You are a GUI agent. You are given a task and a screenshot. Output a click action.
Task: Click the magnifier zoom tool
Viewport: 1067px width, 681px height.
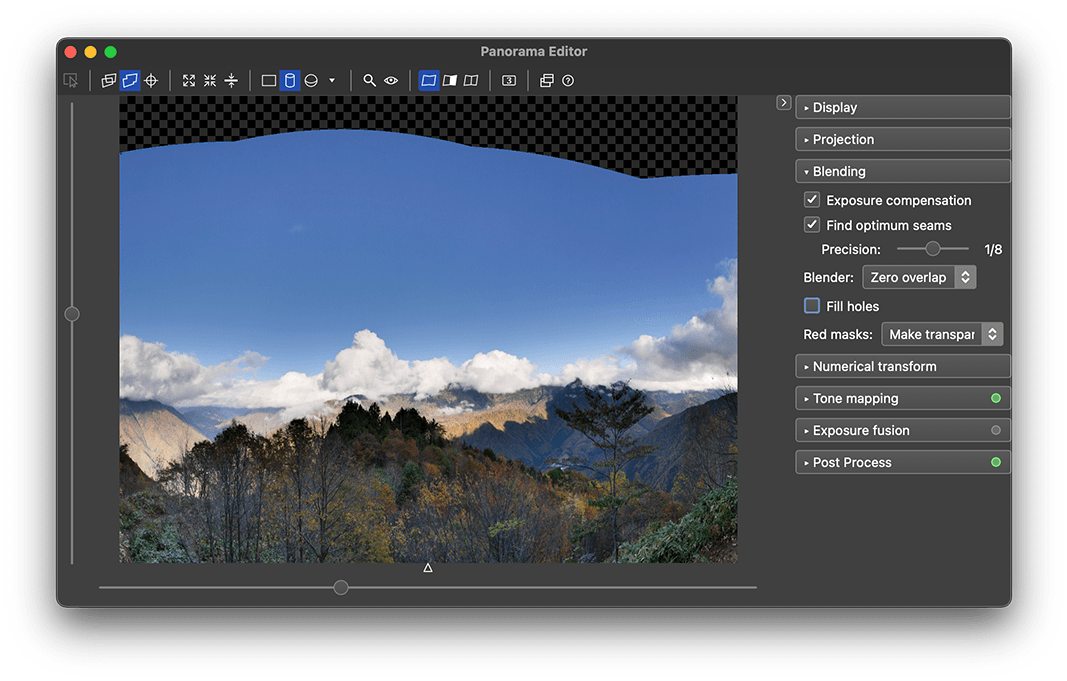369,81
